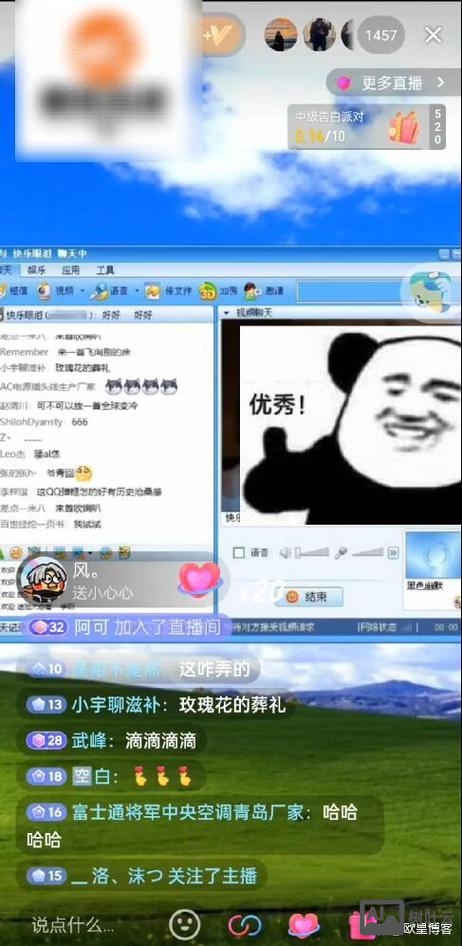The height and width of the screenshot is (946, 462).
Task: Click the speaker icon in video controls
Action: click(x=286, y=552)
